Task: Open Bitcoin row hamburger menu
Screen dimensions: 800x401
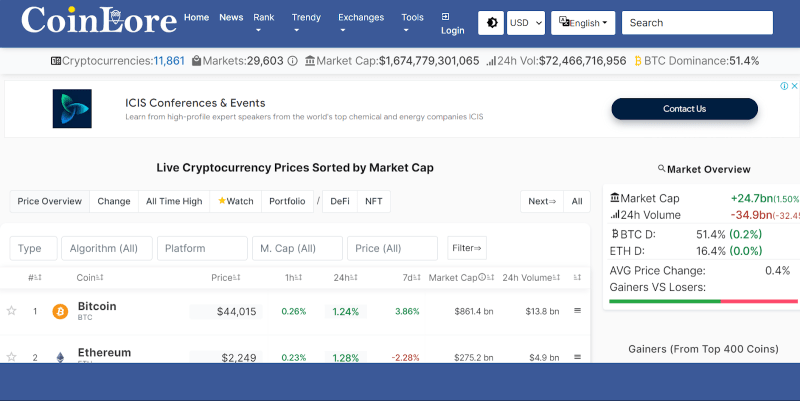Action: 578,310
